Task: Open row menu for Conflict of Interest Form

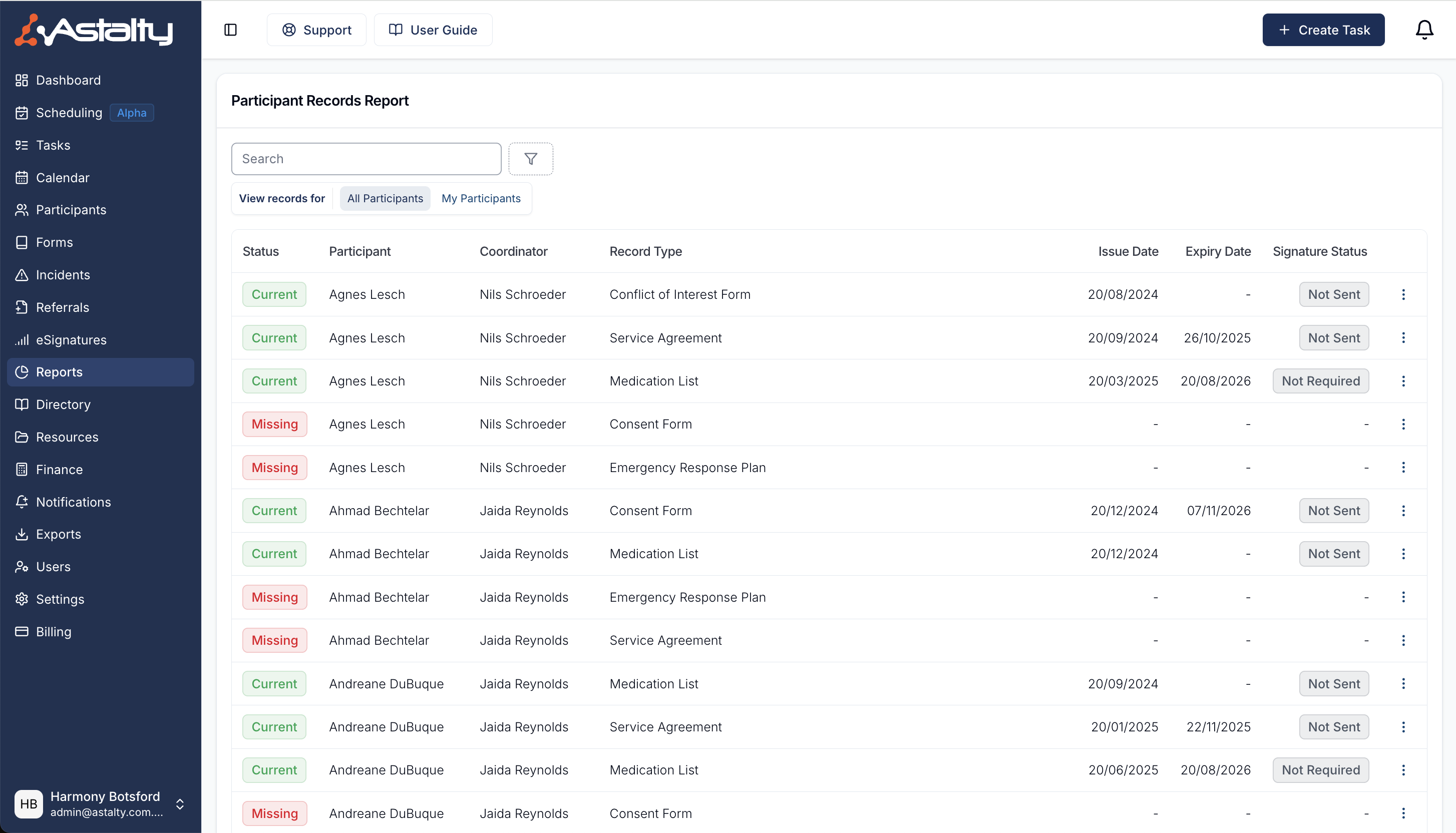Action: 1403,294
